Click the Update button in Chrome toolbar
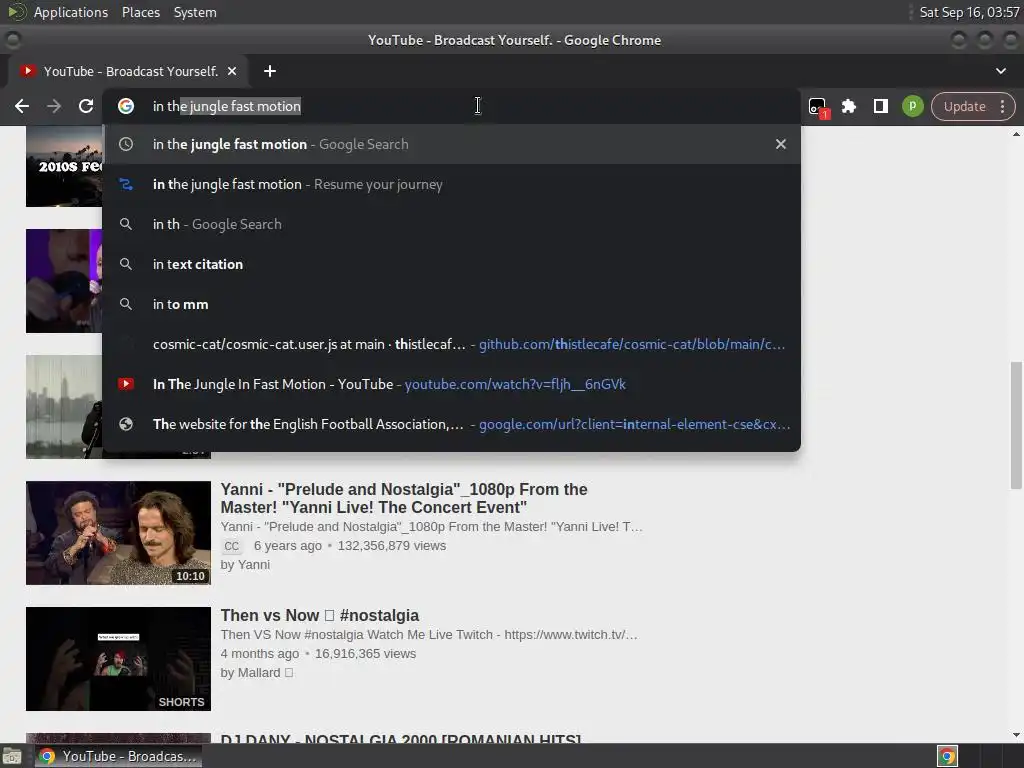This screenshot has width=1024, height=768. point(965,106)
